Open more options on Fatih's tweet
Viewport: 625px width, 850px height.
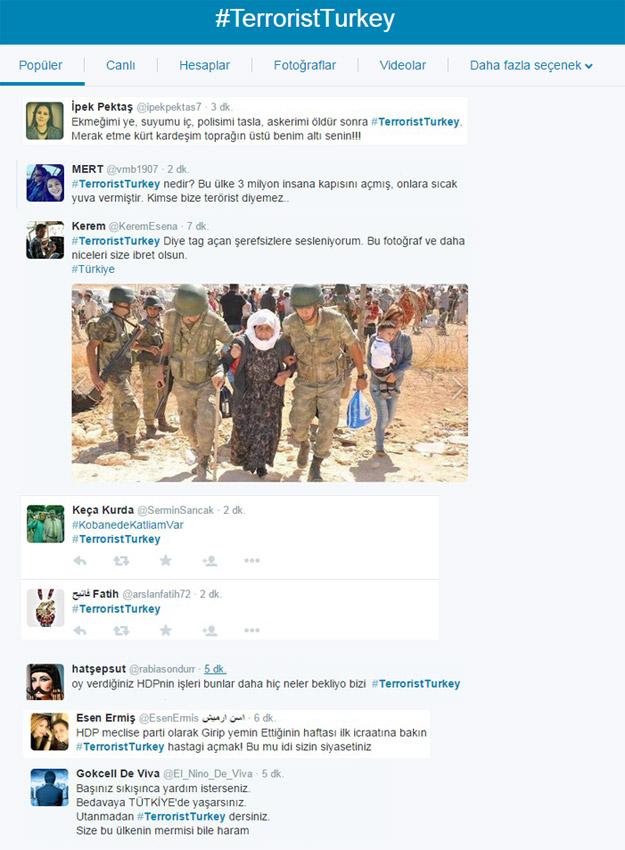pos(252,630)
